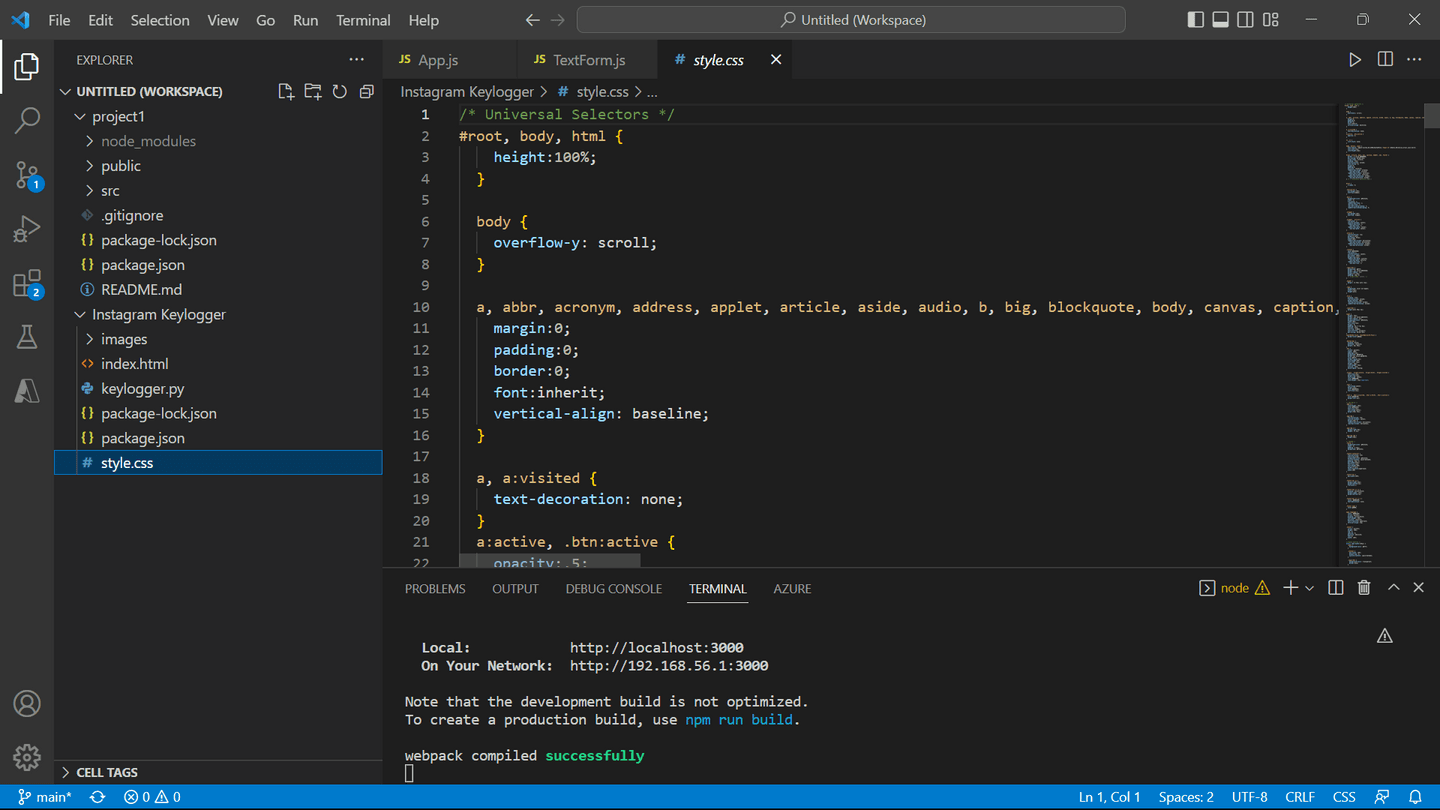
Task: Click the New Folder icon in Explorer
Action: pyautogui.click(x=313, y=91)
